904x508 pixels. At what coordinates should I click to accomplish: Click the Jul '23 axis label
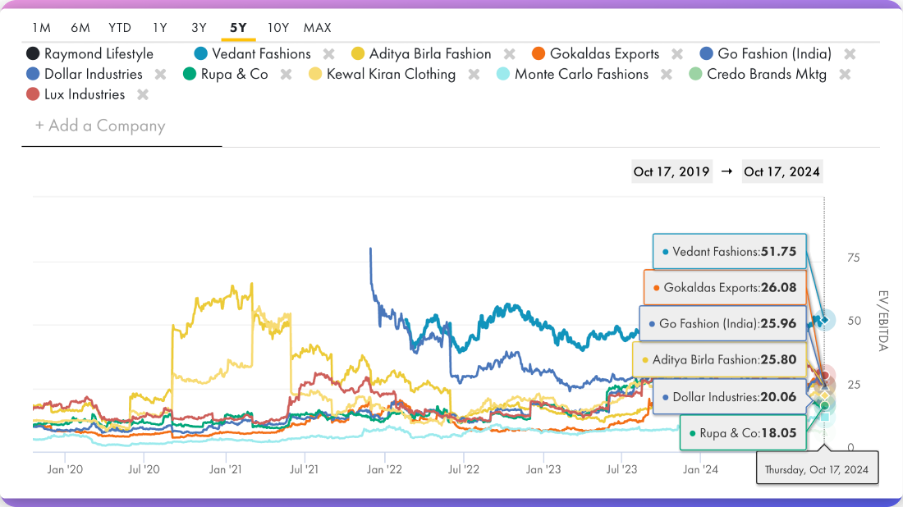622,469
